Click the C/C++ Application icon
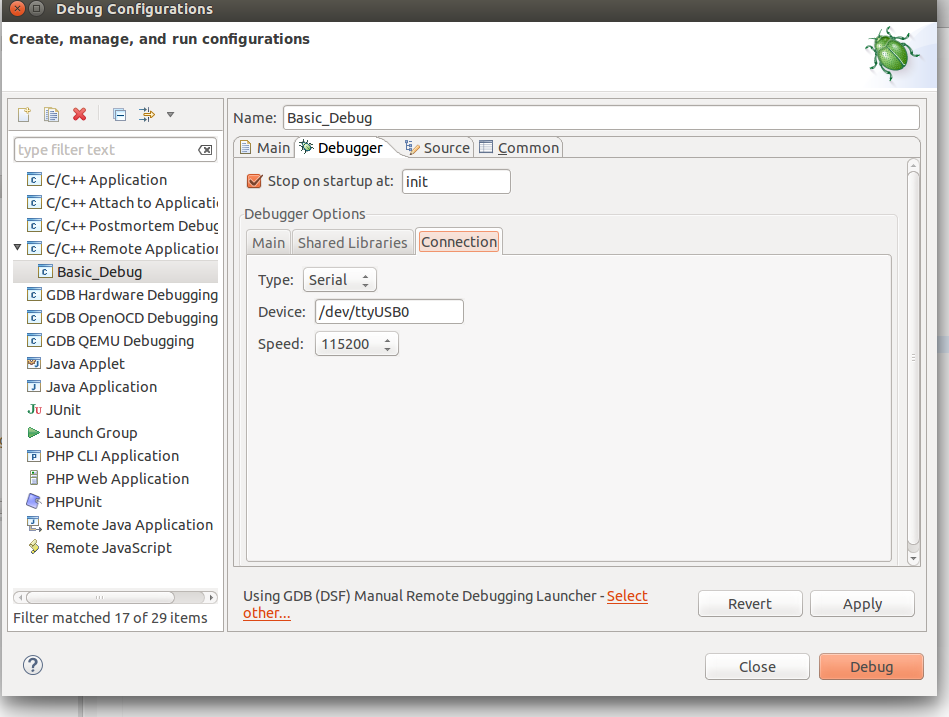This screenshot has width=949, height=717. pyautogui.click(x=34, y=180)
